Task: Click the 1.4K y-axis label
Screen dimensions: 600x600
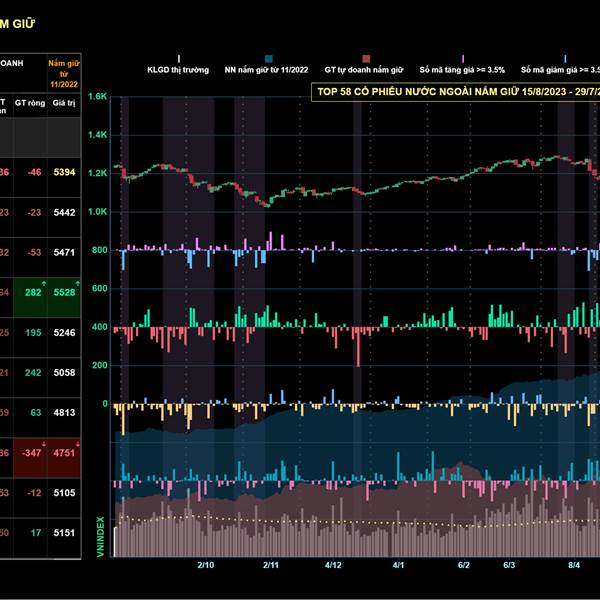Action: (x=98, y=135)
